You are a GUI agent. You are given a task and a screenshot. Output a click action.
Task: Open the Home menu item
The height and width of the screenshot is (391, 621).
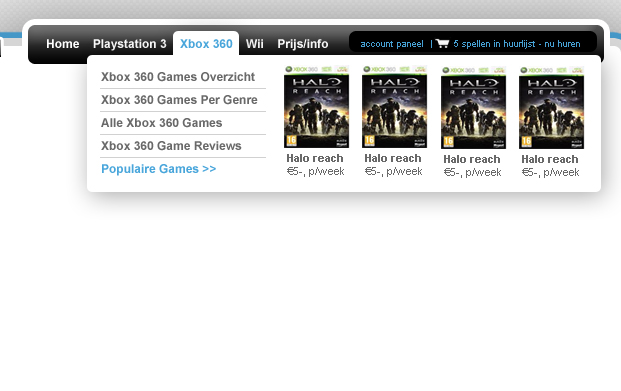pyautogui.click(x=63, y=44)
